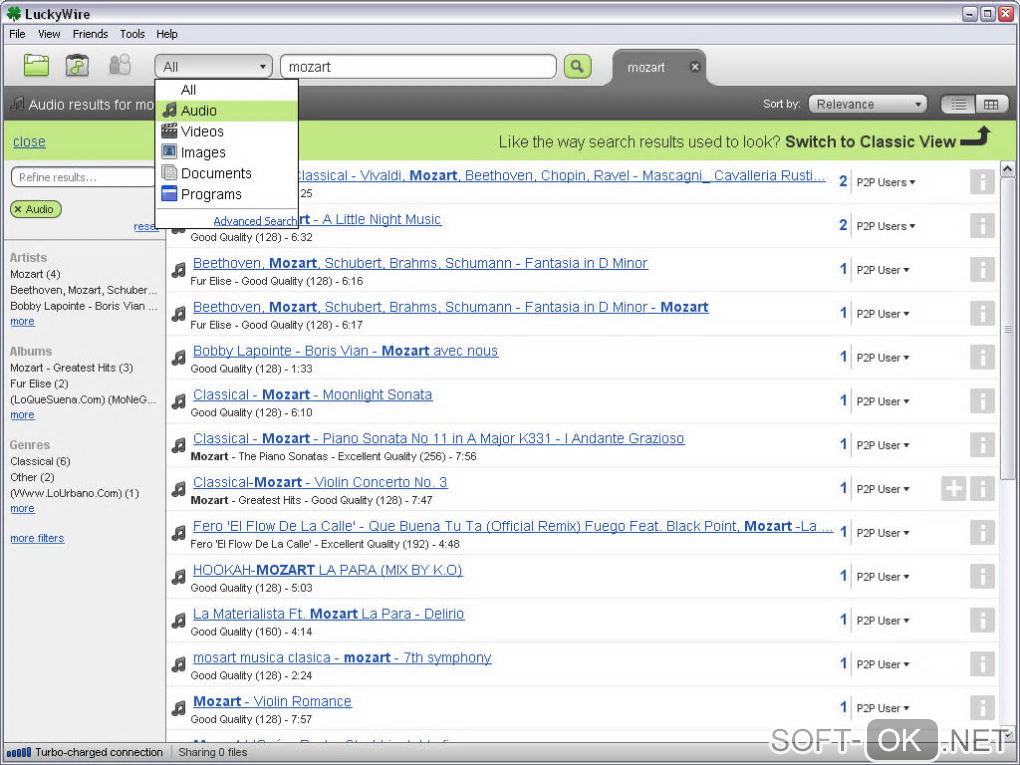Expand P2P Users dropdown for Vivaldi result

(x=885, y=182)
